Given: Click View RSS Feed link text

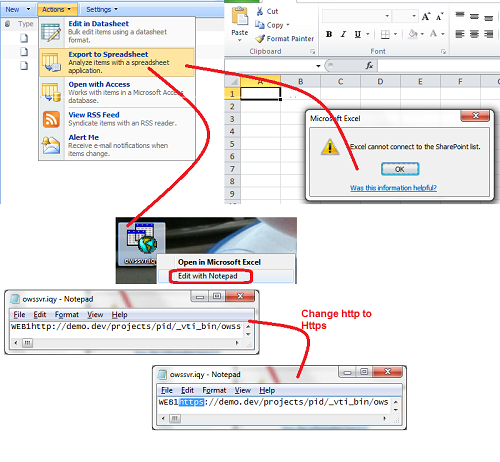Looking at the screenshot, I should 94,115.
